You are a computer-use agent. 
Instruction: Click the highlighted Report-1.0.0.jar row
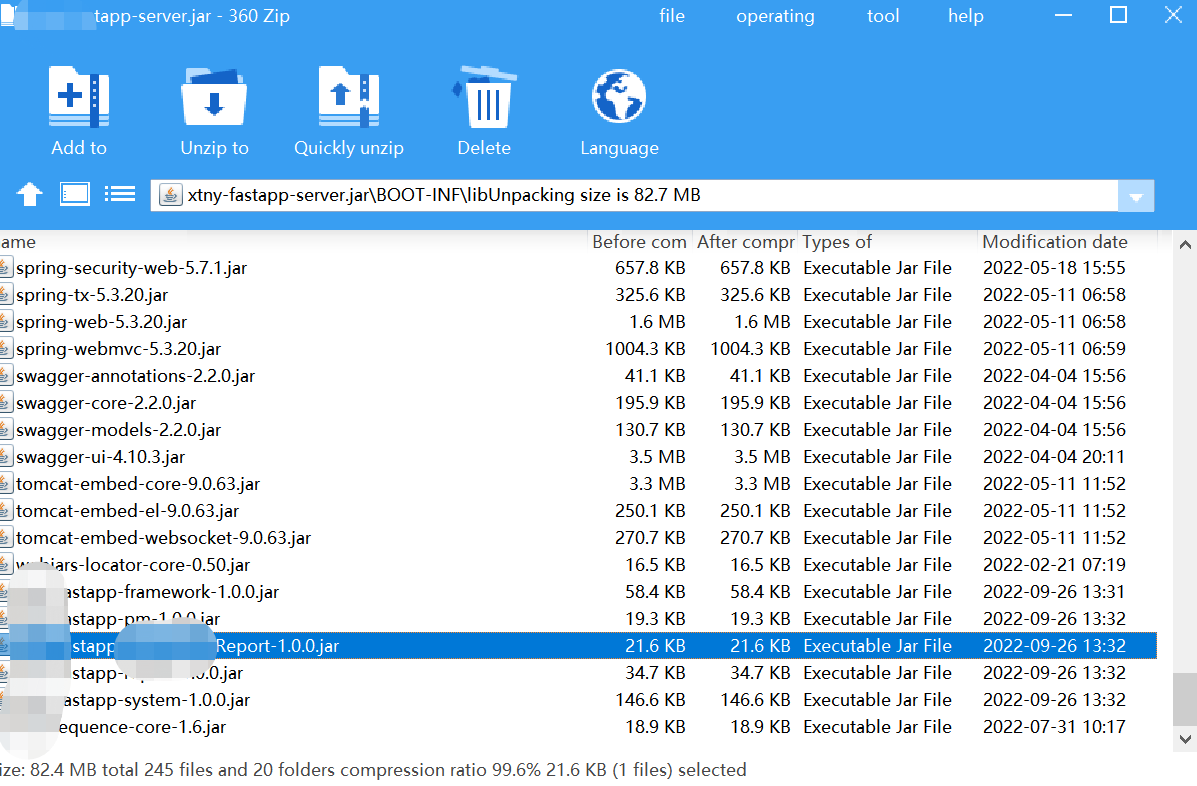pyautogui.click(x=578, y=646)
